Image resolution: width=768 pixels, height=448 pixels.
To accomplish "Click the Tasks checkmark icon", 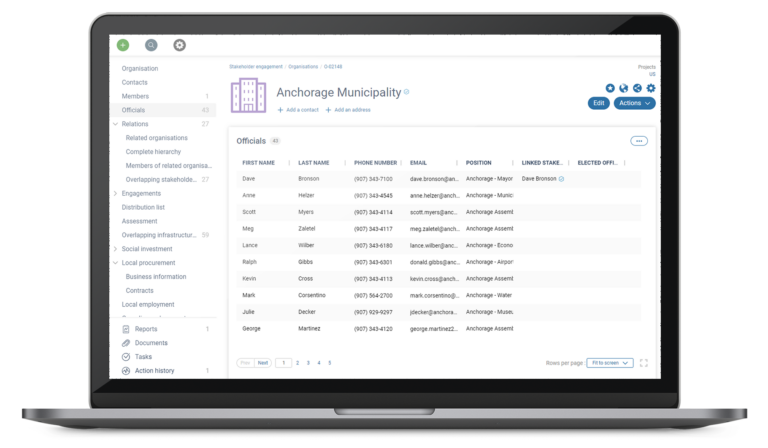I will (x=126, y=357).
